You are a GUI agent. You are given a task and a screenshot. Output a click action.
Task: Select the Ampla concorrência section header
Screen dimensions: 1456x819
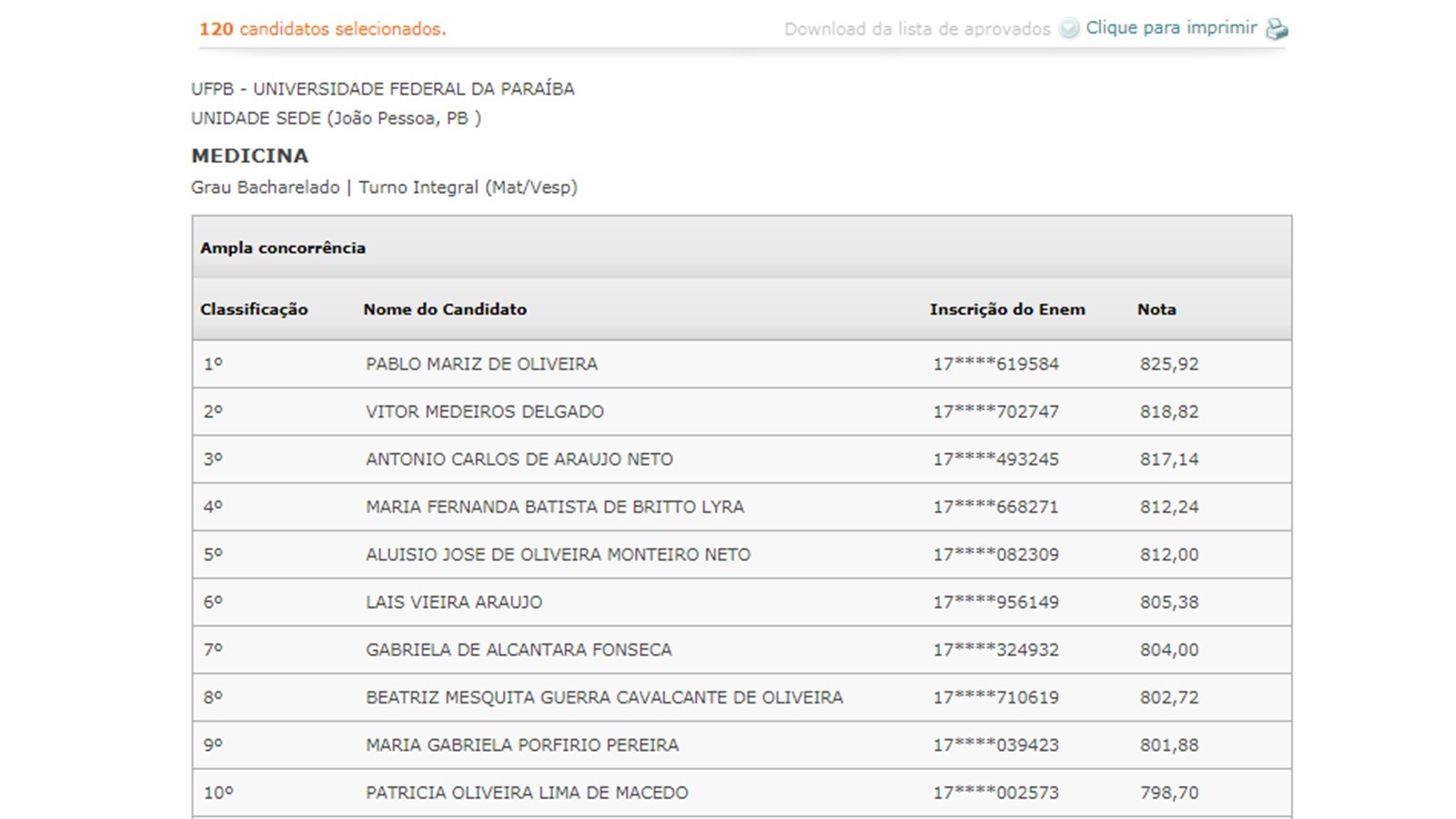click(x=742, y=248)
